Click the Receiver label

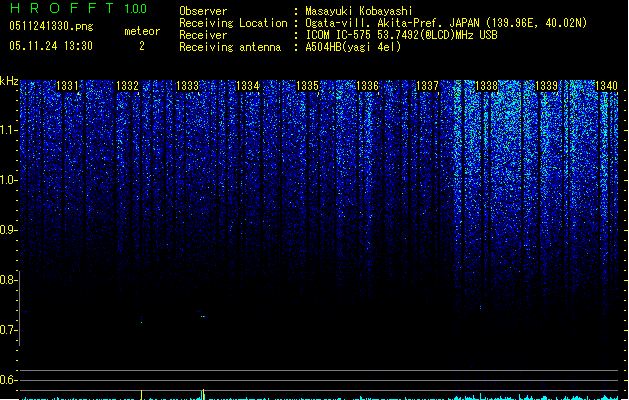pyautogui.click(x=203, y=35)
